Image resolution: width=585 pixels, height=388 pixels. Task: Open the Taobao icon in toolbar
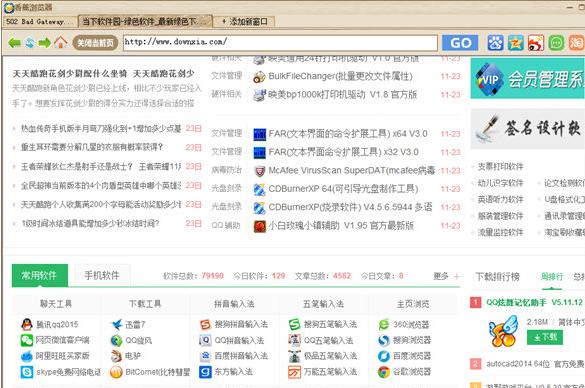pos(576,43)
